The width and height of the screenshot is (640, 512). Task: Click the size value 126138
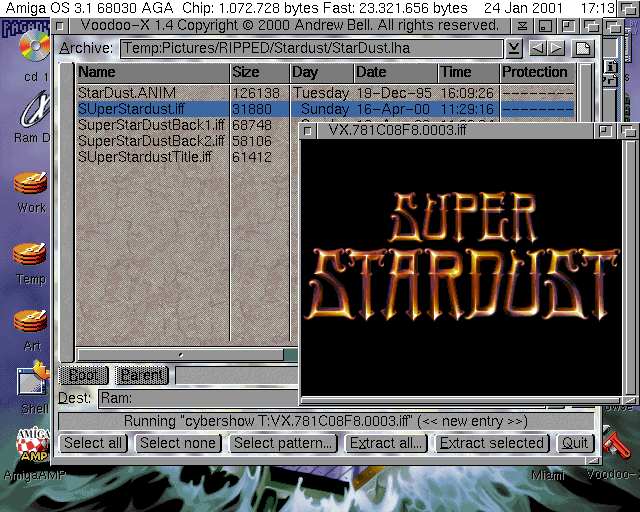[256, 93]
